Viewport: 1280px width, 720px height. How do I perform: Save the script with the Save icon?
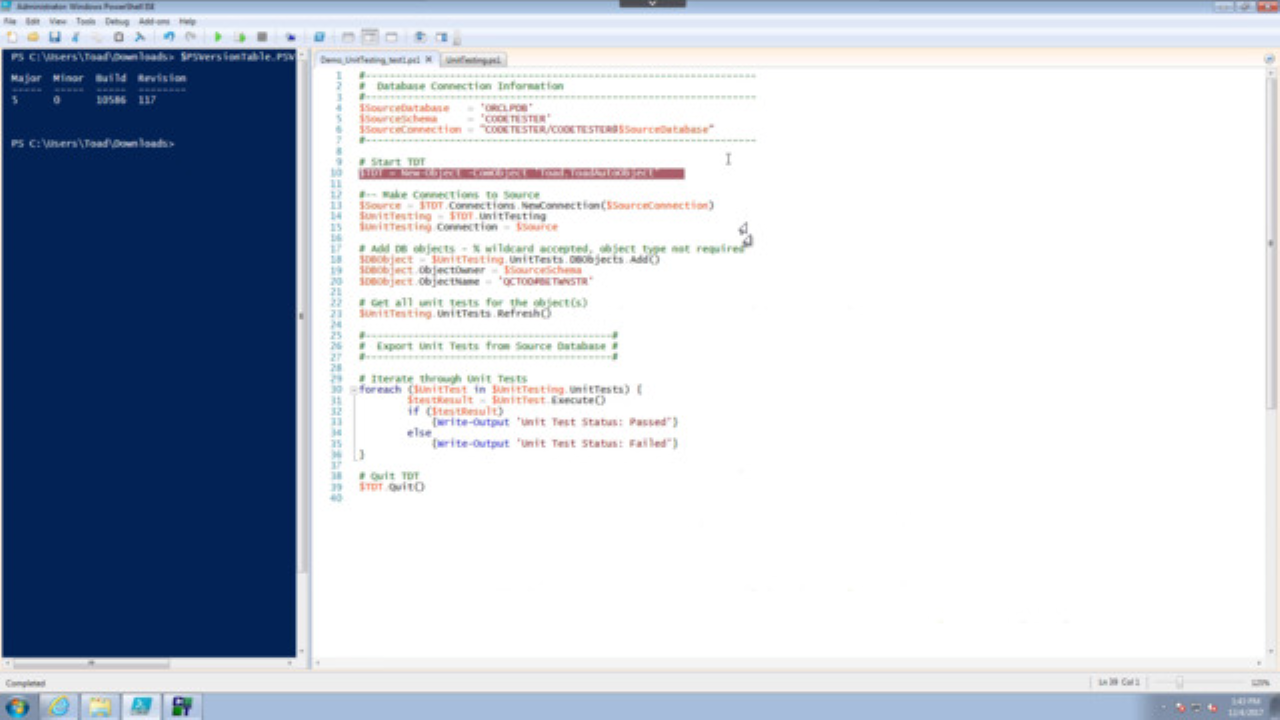[x=54, y=37]
